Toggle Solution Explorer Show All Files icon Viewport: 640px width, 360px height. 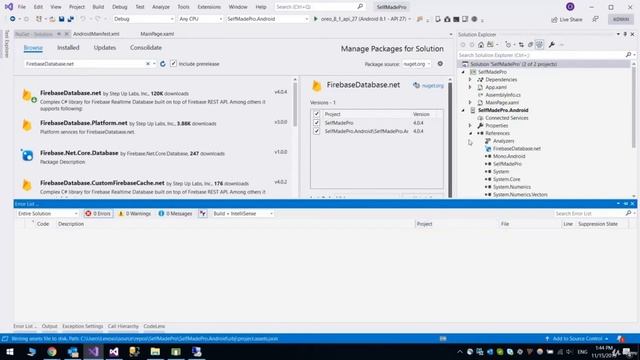click(539, 44)
